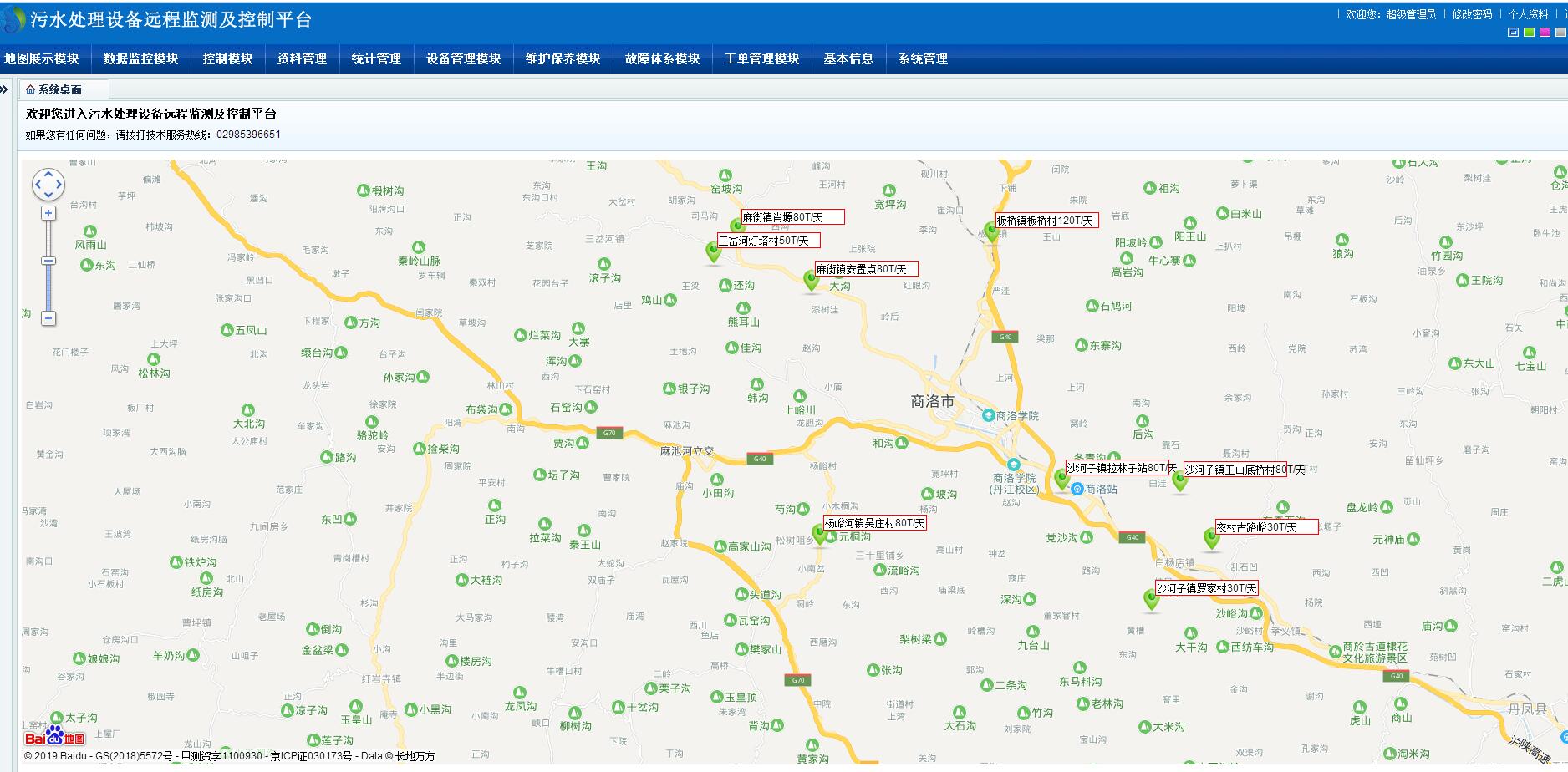
Task: Click the map zoom in plus button
Action: 48,214
